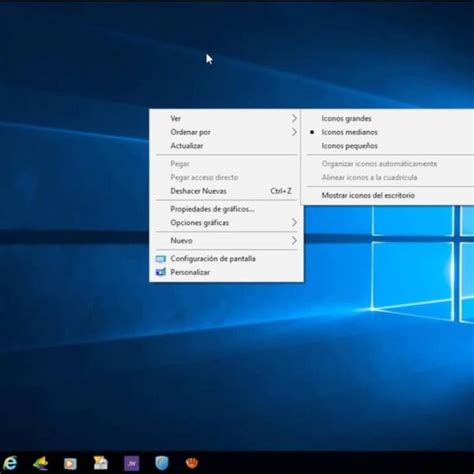Open the purple JW taskbar icon
Viewport: 474px width, 474px height.
pos(132,463)
